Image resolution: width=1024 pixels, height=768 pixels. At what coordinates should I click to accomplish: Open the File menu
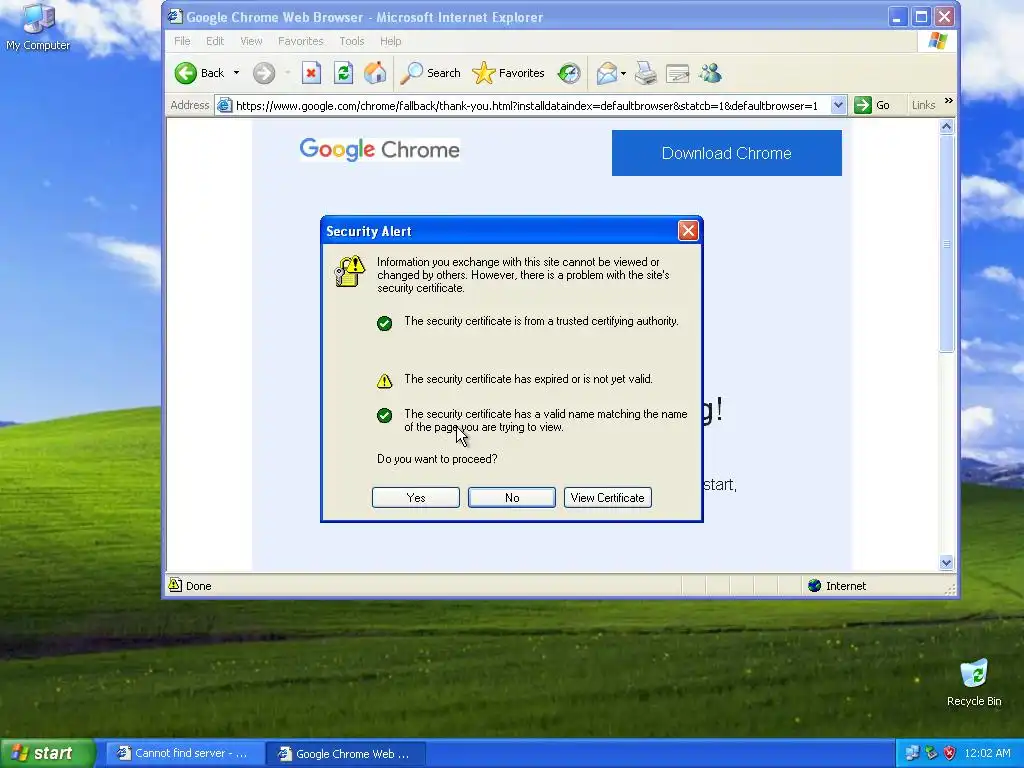coord(182,41)
